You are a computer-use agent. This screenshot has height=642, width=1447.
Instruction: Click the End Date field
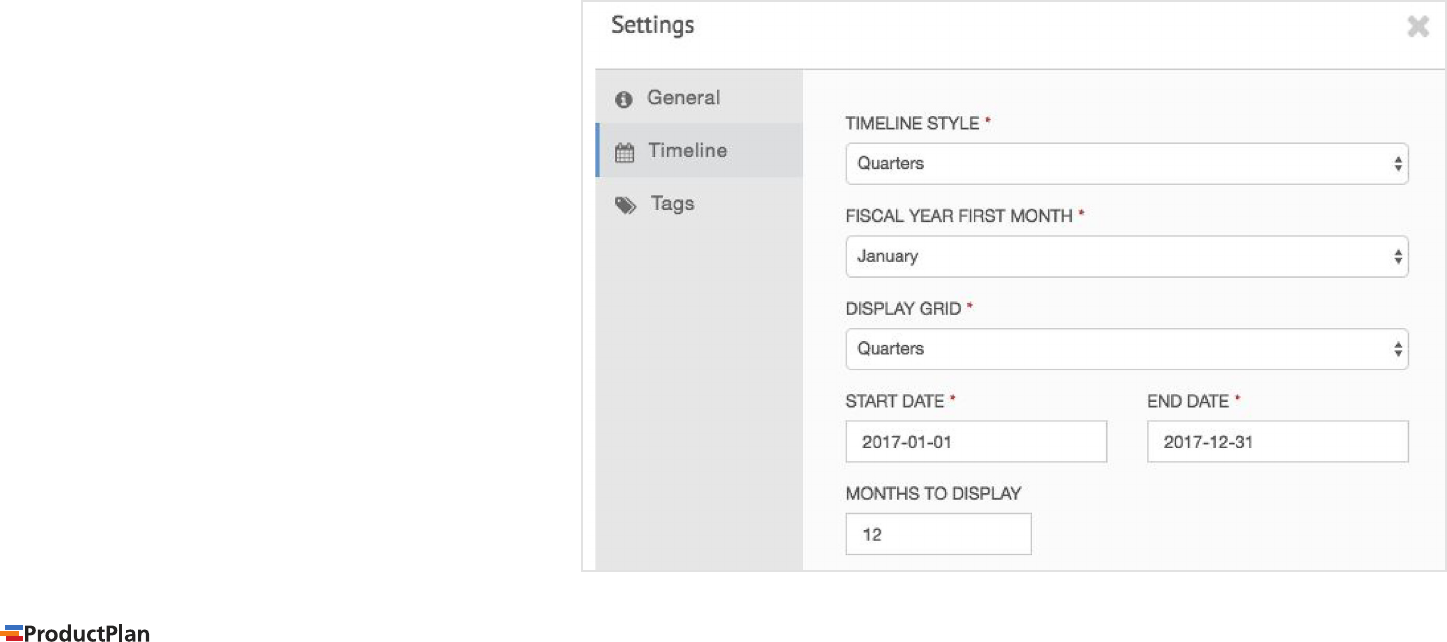point(1278,441)
